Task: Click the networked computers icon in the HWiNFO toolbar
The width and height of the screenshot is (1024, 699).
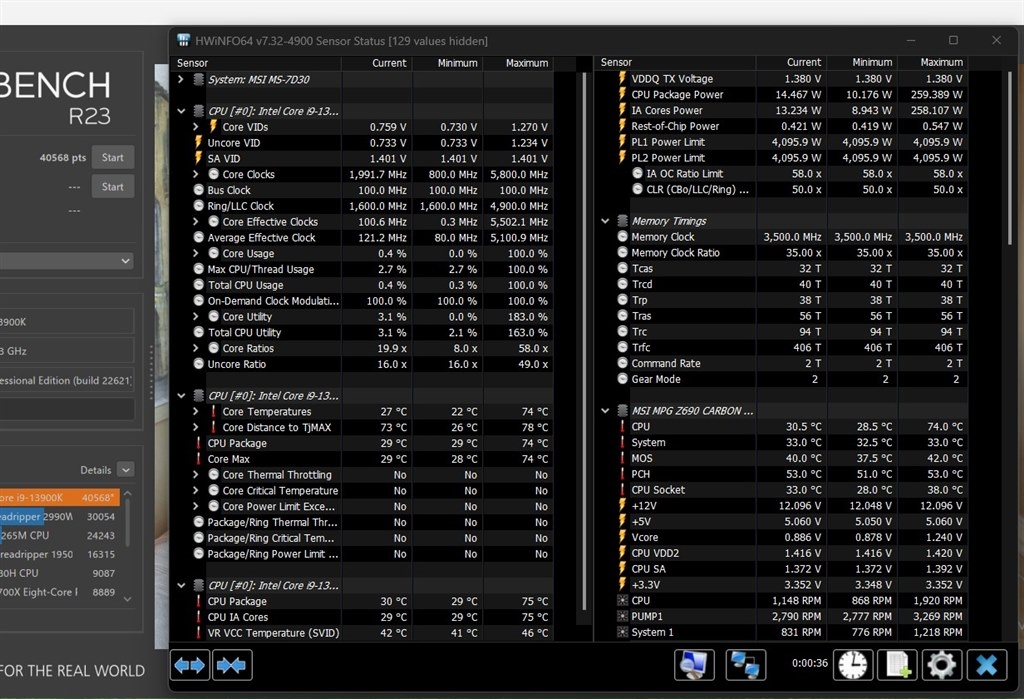Action: tap(745, 665)
